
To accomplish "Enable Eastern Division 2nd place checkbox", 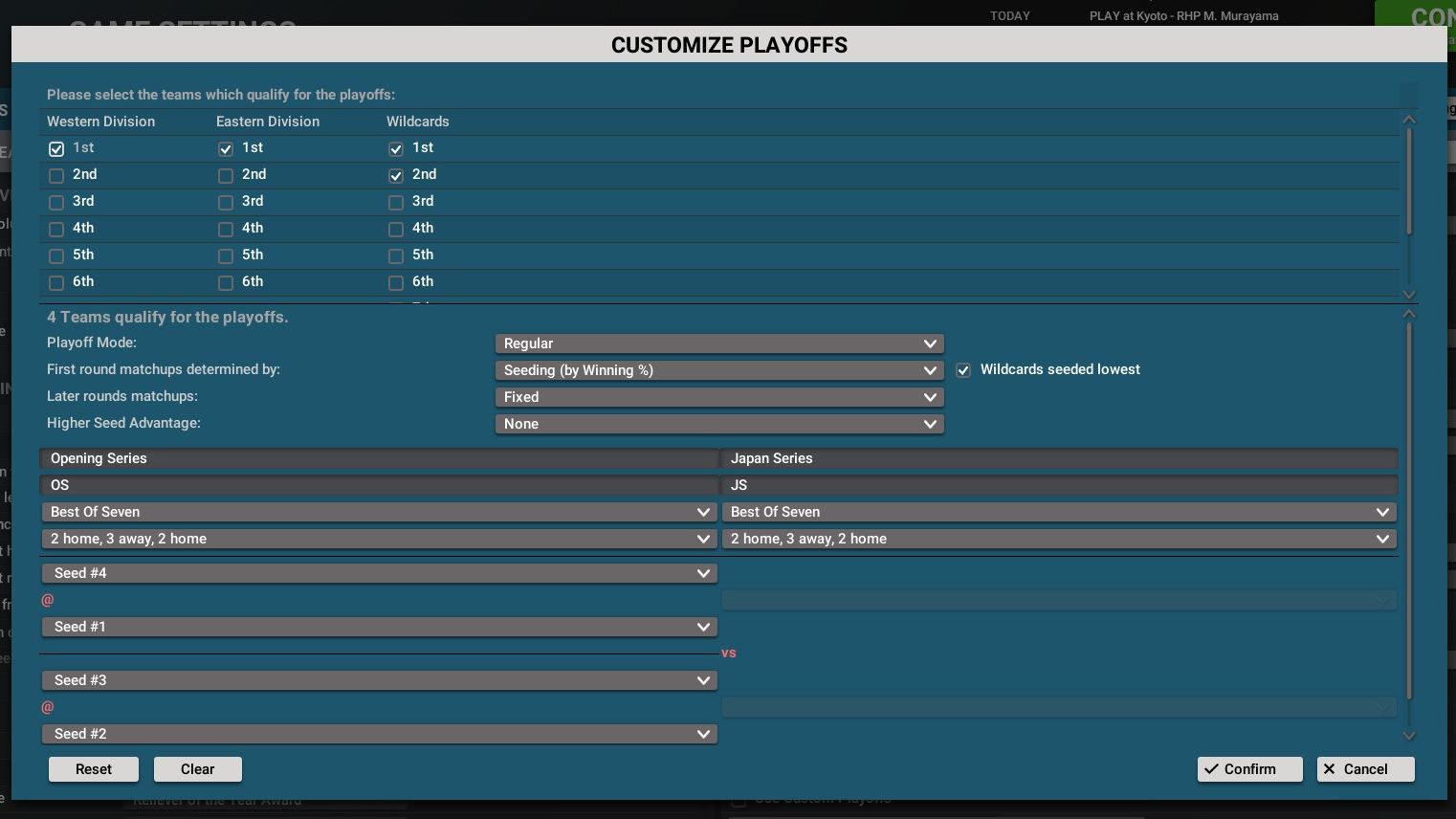I will [226, 175].
